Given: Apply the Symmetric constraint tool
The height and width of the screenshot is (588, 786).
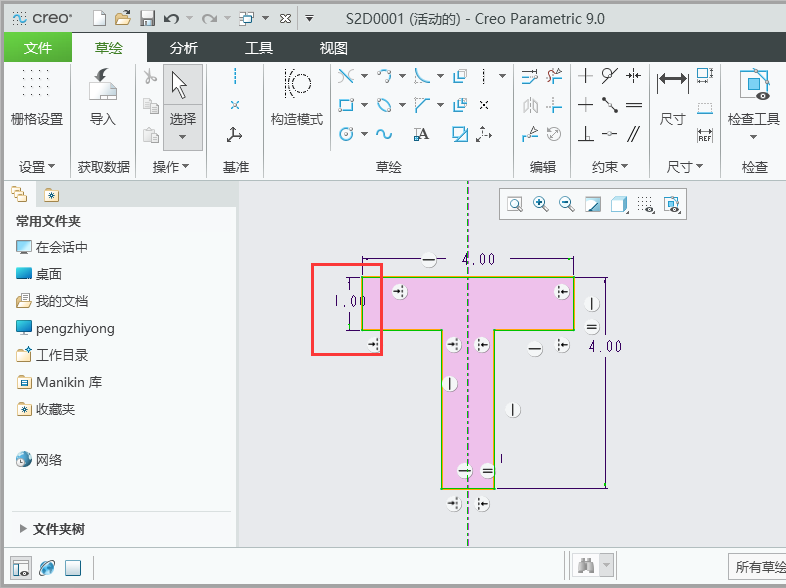Looking at the screenshot, I should tap(634, 76).
